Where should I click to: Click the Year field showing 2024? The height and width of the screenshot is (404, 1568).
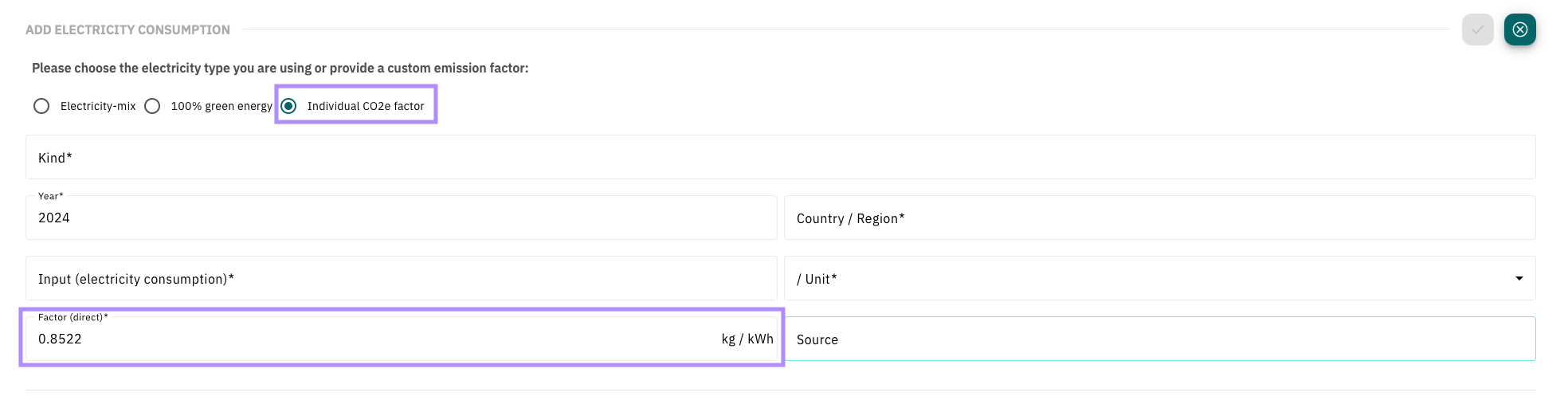pyautogui.click(x=401, y=218)
